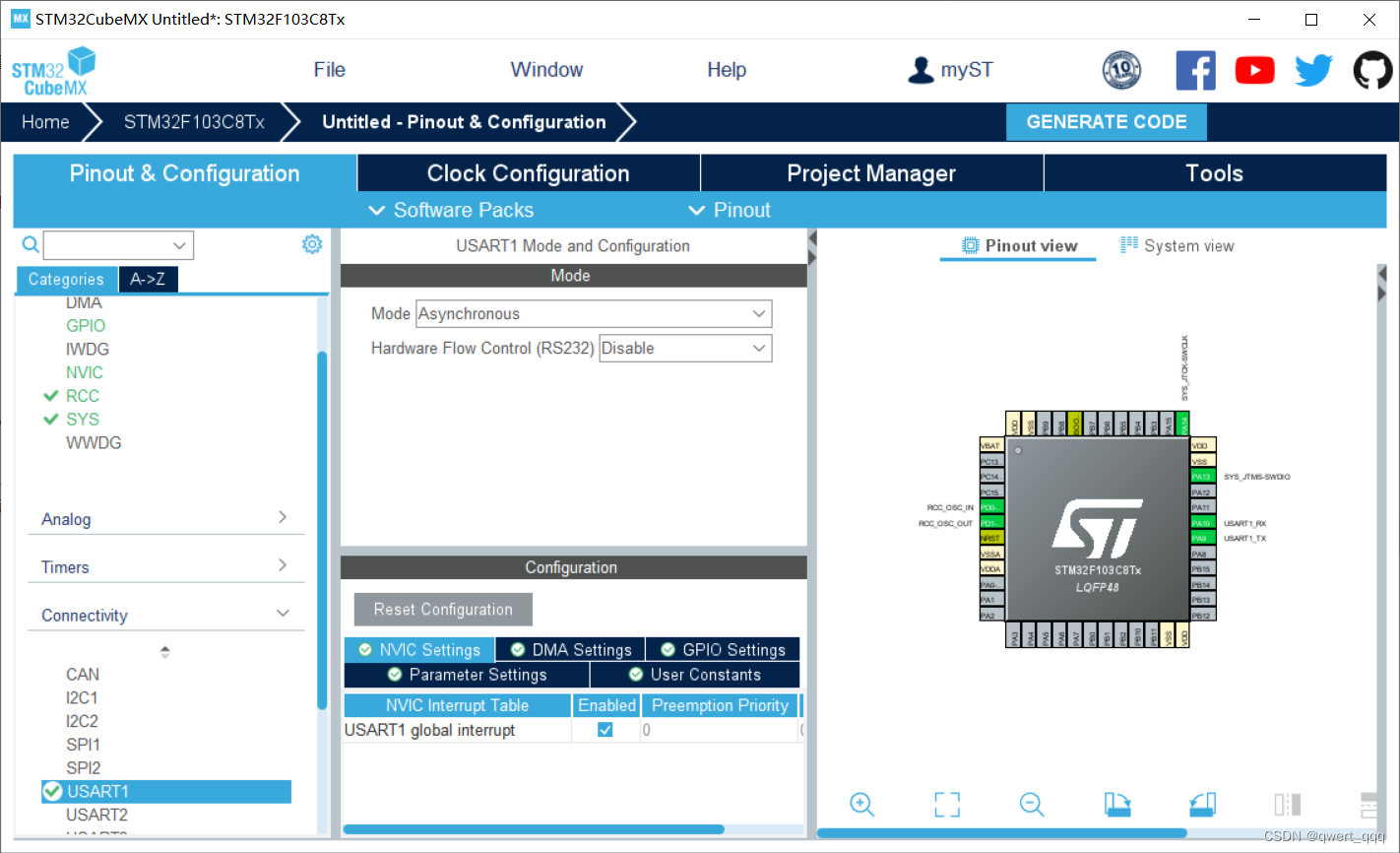Viewport: 1400px width, 853px height.
Task: Zoom out of the pinout view
Action: coord(1032,804)
